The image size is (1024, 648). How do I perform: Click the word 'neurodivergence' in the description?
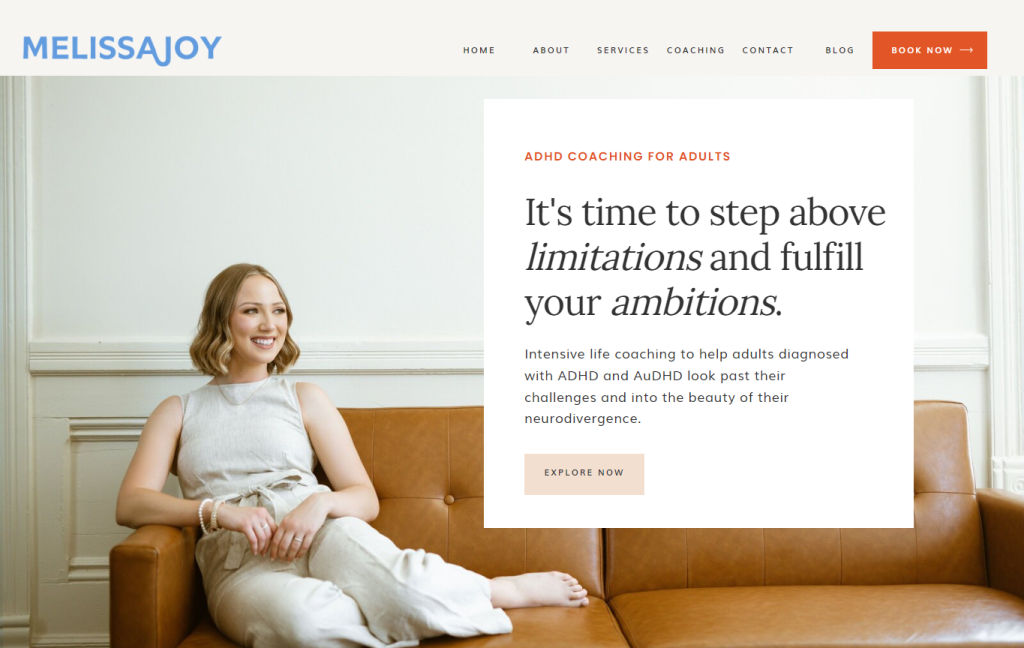[581, 419]
